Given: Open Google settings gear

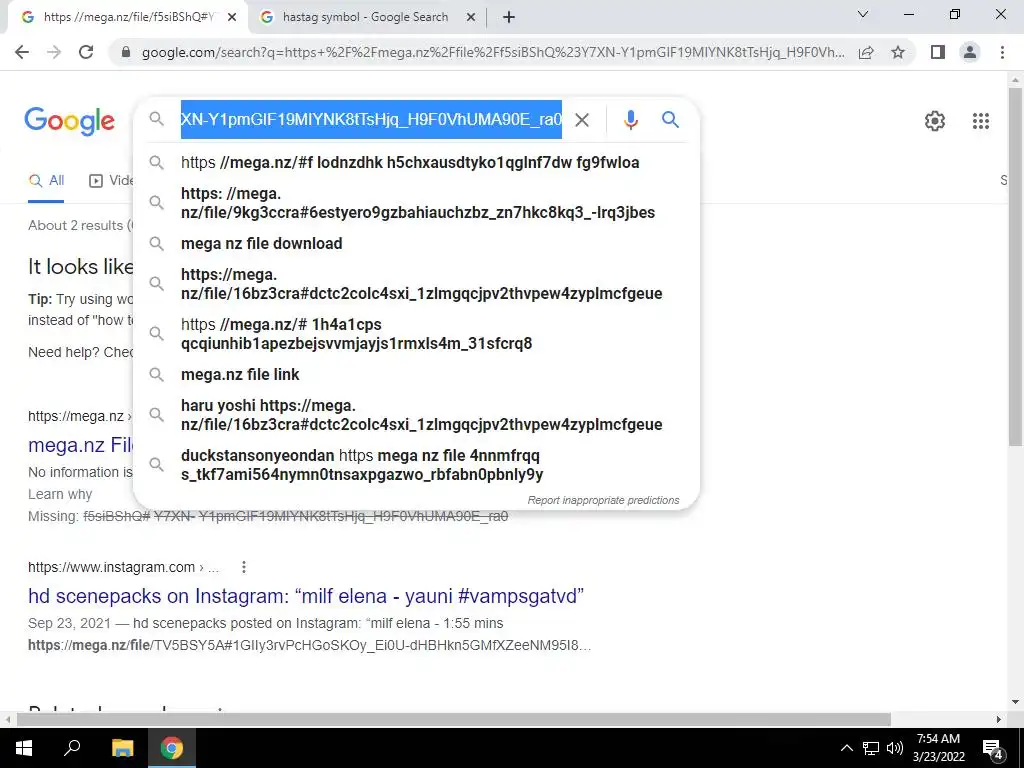Looking at the screenshot, I should pos(935,121).
